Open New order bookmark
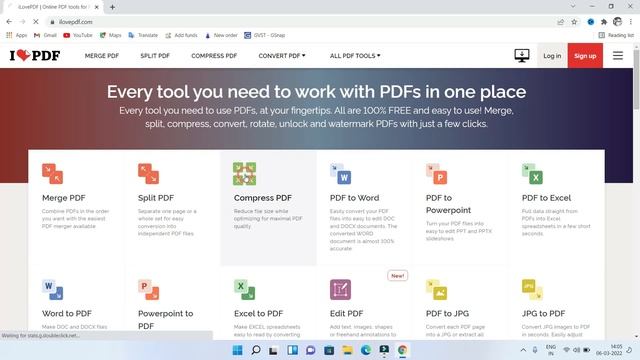Viewport: 640px width, 360px height. (221, 36)
